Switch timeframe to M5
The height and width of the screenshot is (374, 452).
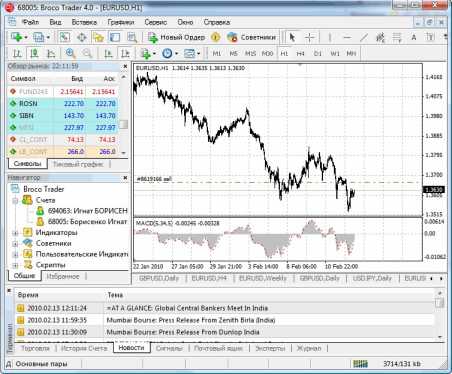[234, 53]
